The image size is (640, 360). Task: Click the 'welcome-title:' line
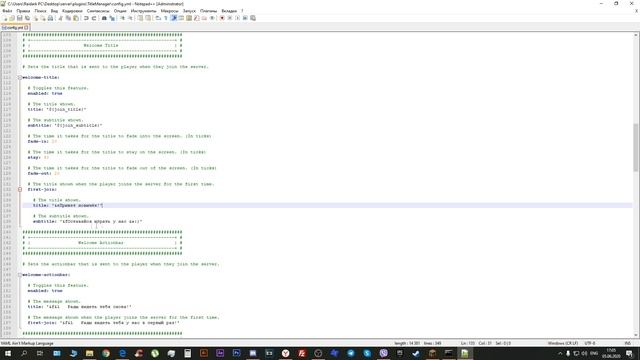(41, 78)
